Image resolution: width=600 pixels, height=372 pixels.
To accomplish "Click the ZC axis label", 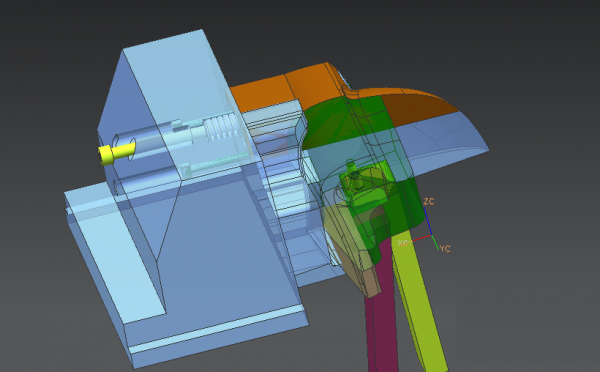I will (429, 201).
